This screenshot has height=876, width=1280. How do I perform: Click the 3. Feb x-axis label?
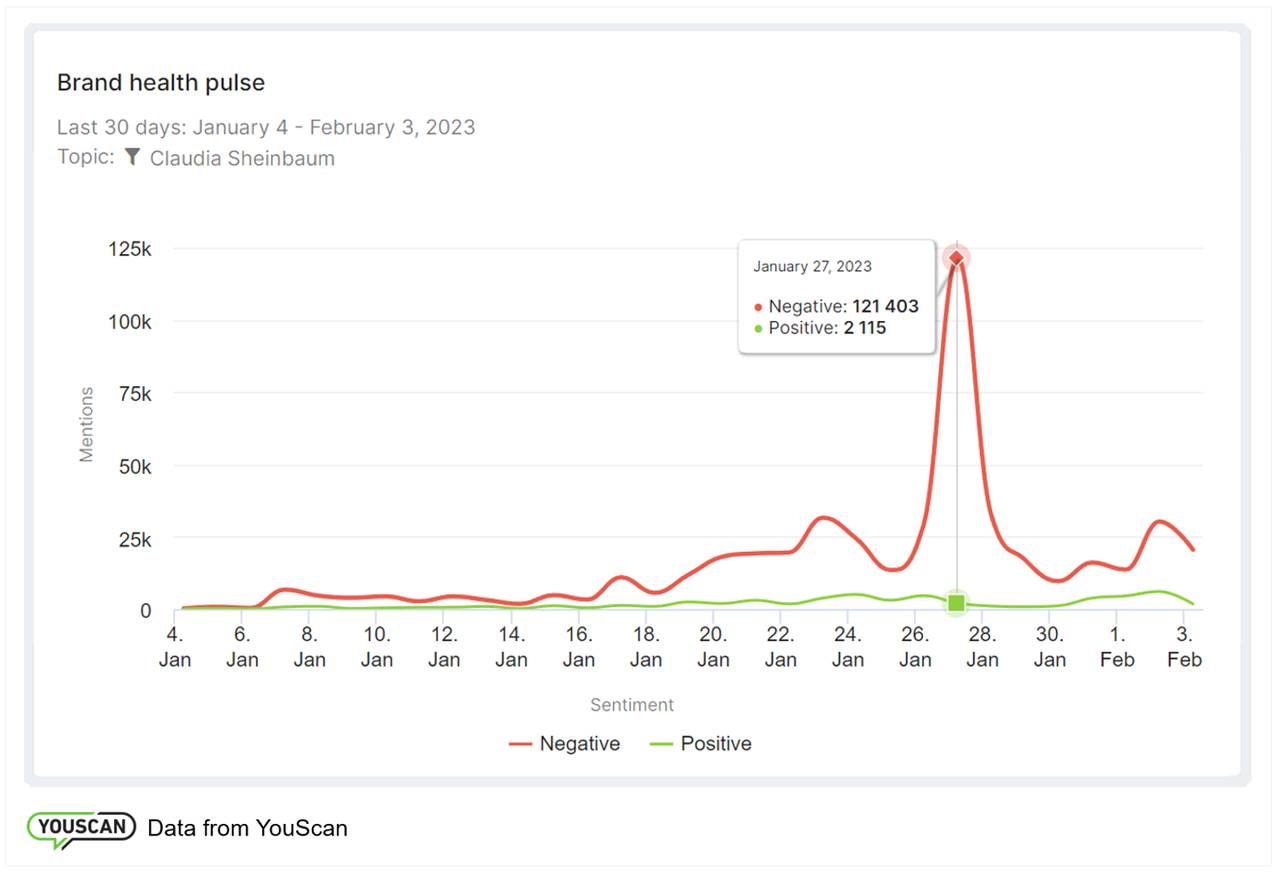1184,646
